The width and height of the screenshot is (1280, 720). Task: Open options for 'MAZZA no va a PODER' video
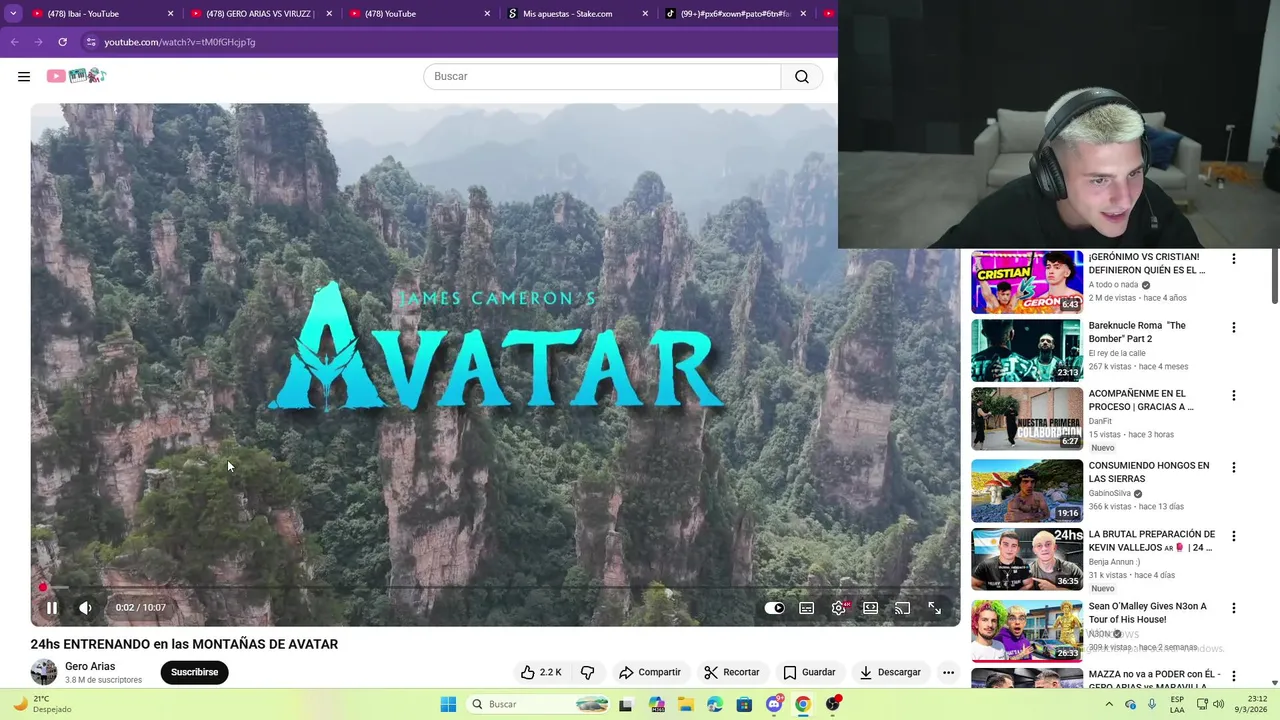click(x=1233, y=677)
